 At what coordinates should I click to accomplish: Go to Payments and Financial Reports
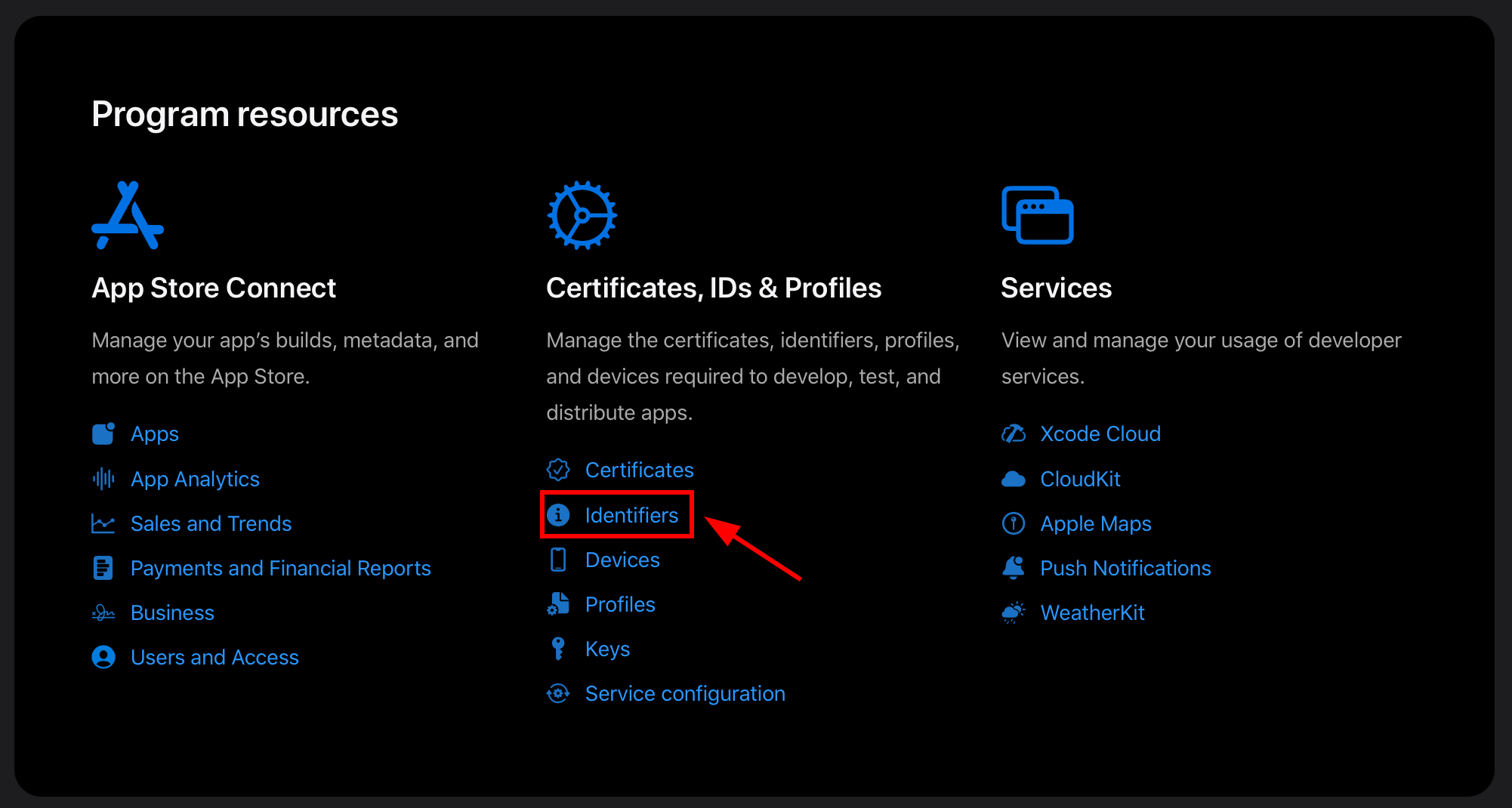[281, 567]
